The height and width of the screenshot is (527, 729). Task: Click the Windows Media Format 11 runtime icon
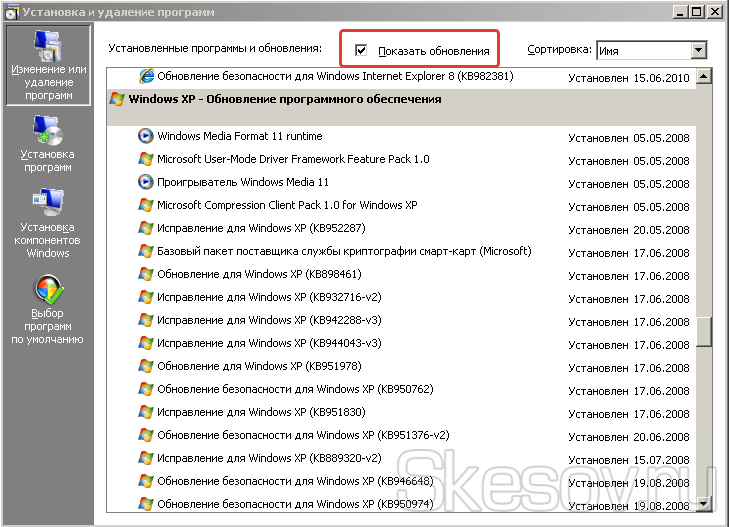[x=146, y=136]
